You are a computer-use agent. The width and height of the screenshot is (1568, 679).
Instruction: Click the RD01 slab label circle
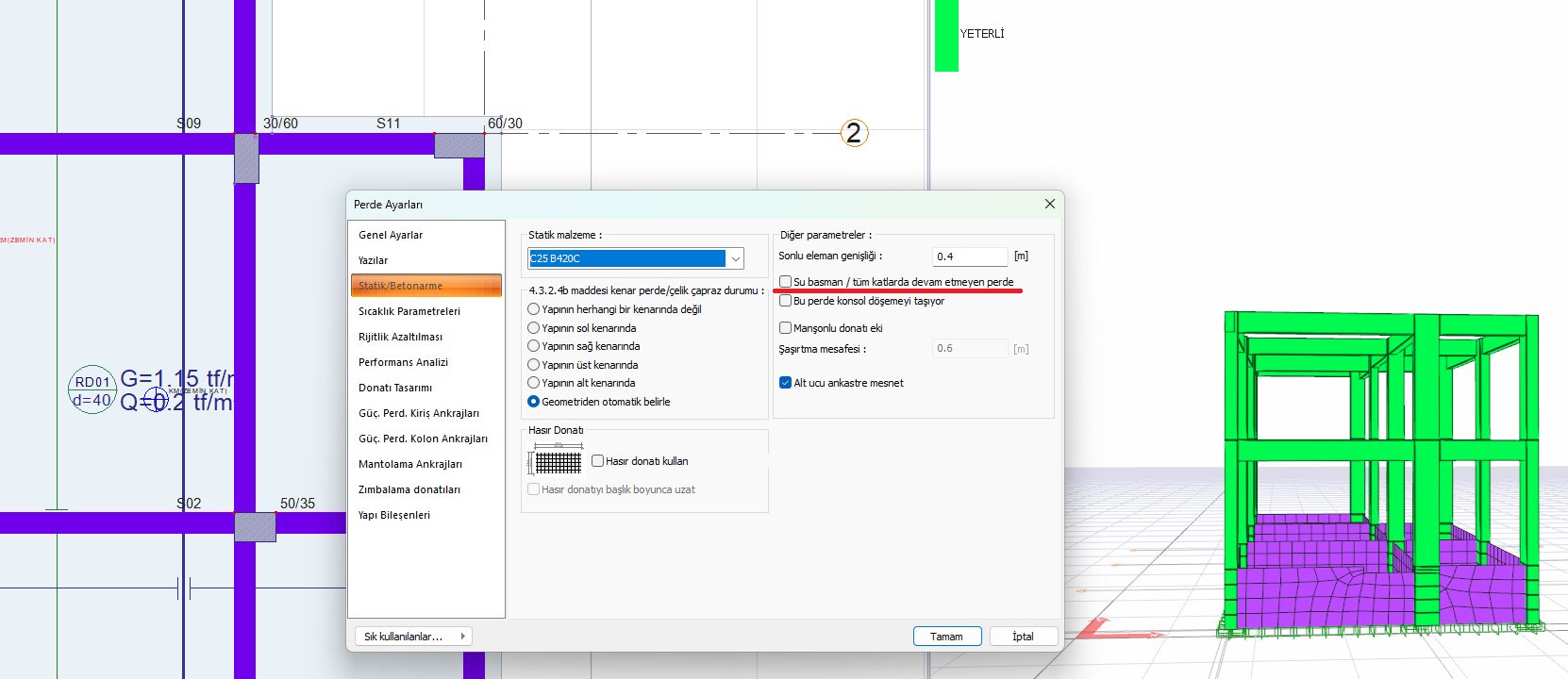[x=92, y=389]
